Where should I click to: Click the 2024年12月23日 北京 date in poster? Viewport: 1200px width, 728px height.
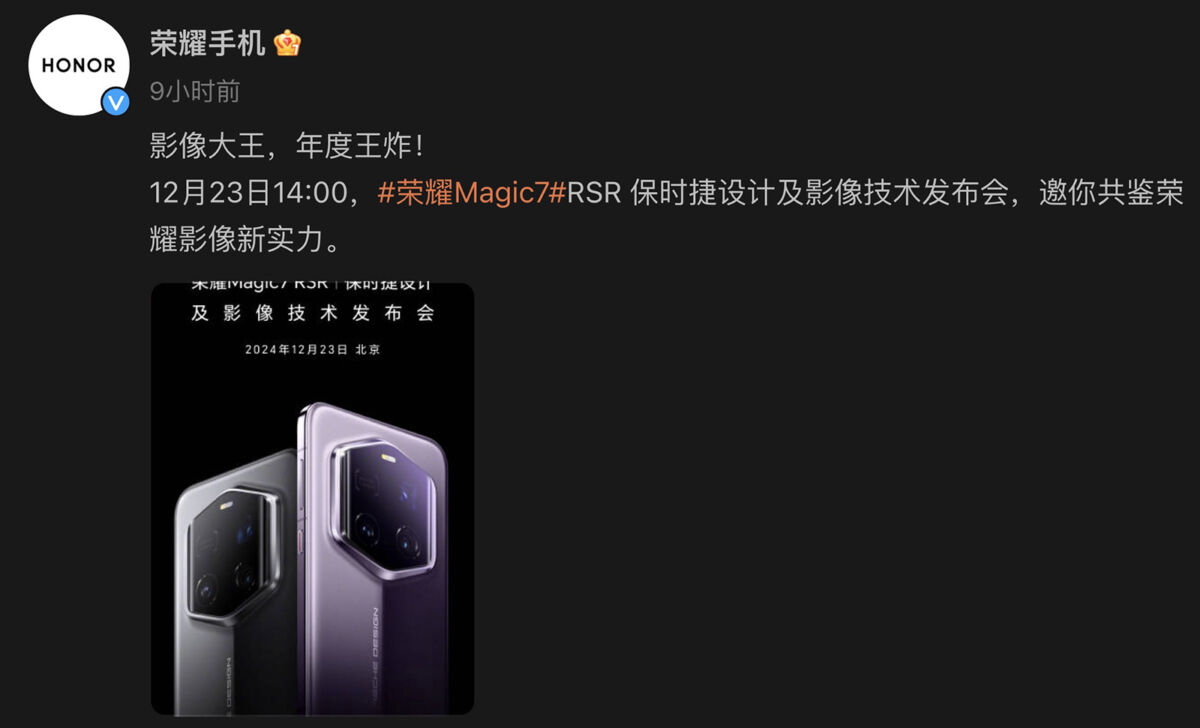coord(313,350)
